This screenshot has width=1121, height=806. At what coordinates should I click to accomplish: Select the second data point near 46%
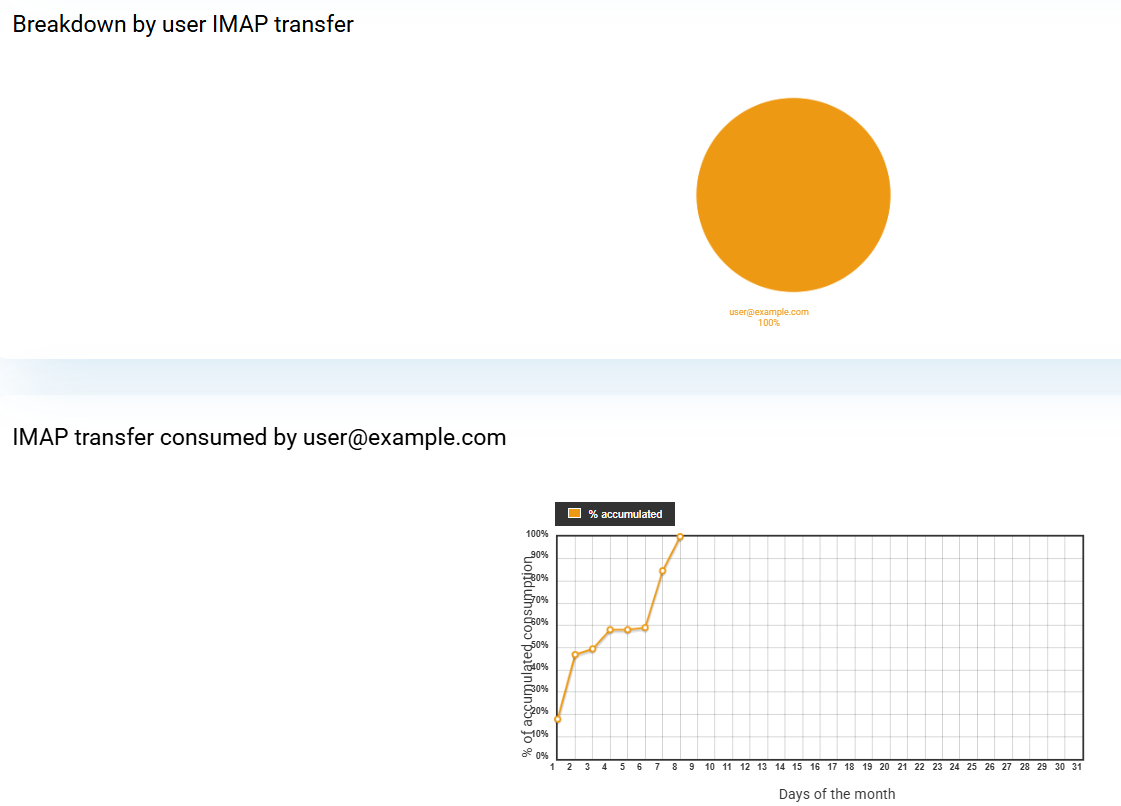[575, 655]
